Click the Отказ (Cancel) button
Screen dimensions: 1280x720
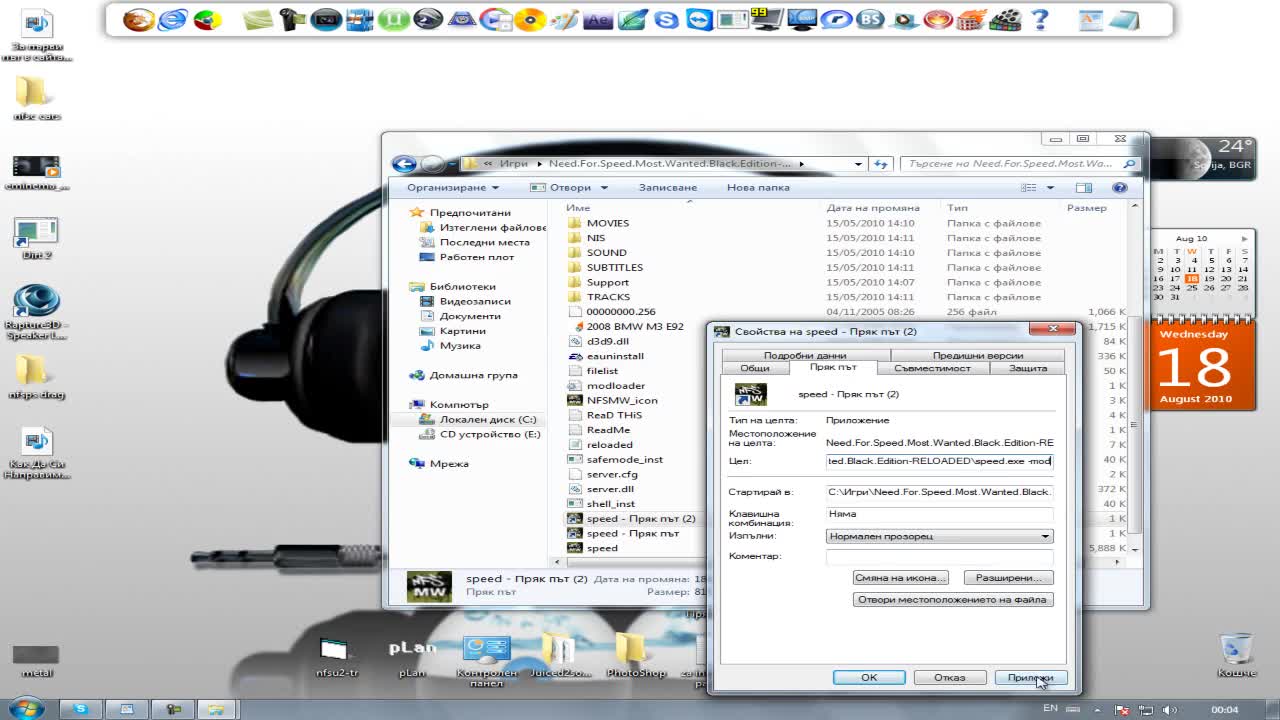(950, 677)
